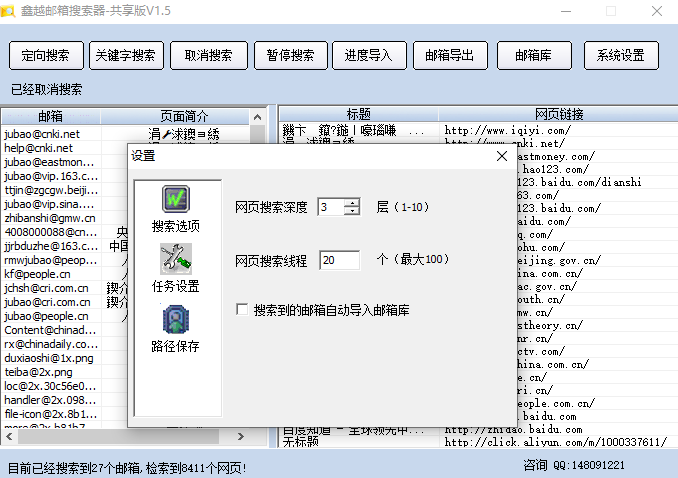Click the 邮箱导出 button
The width and height of the screenshot is (678, 478).
(450, 55)
